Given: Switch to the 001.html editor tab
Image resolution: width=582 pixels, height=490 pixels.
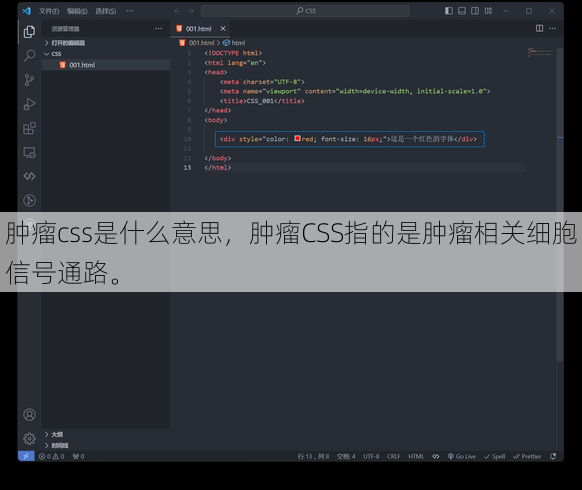Looking at the screenshot, I should pos(200,29).
